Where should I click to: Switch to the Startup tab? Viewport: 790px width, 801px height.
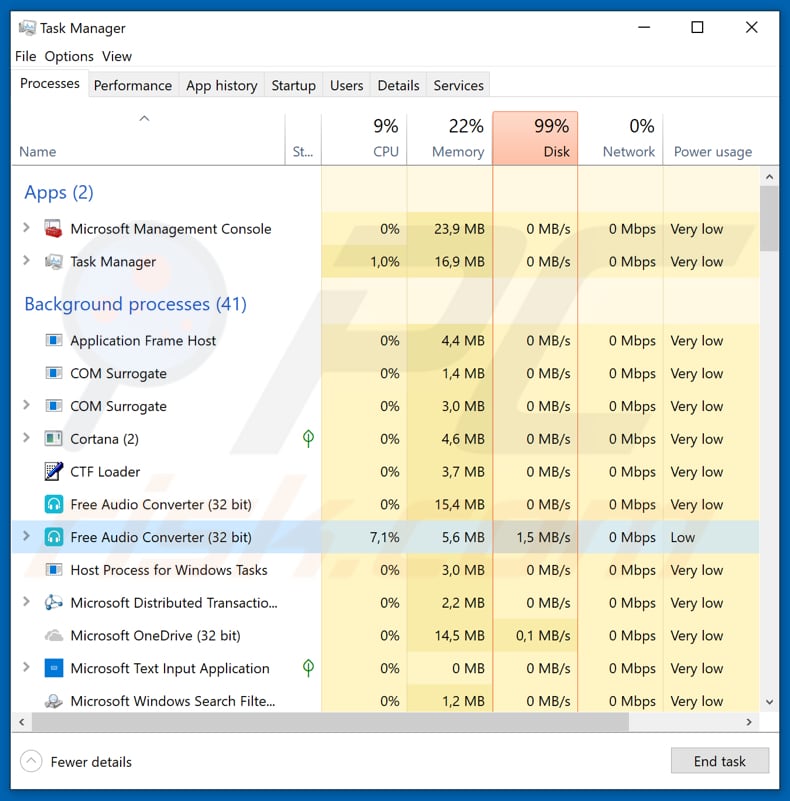coord(293,85)
